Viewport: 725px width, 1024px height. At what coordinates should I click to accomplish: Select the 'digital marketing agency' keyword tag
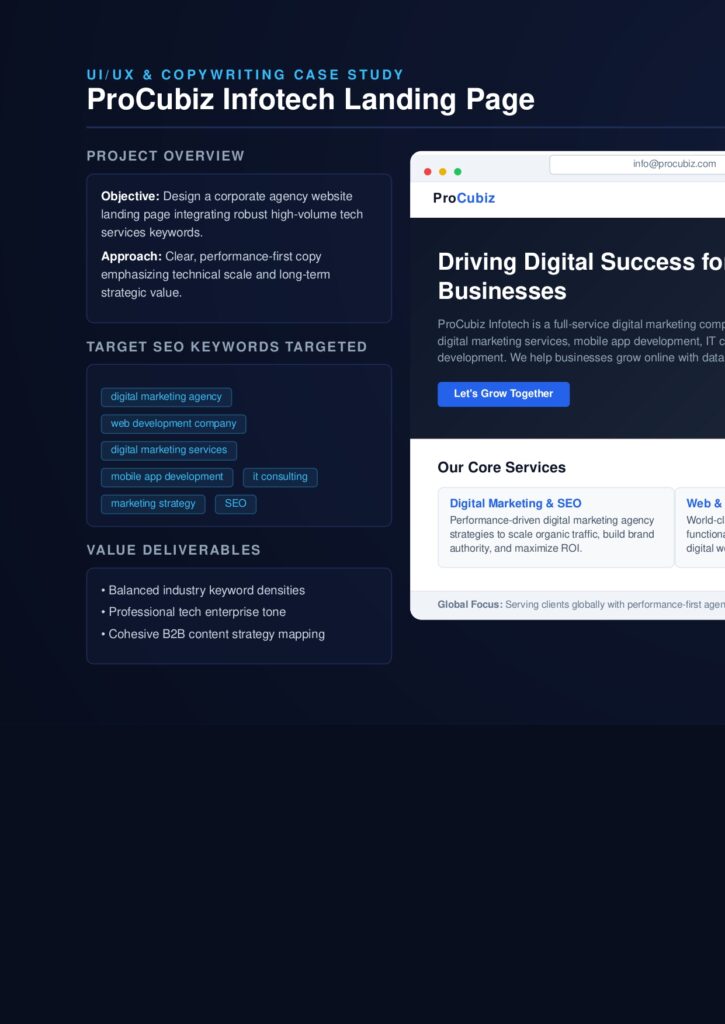(x=167, y=397)
